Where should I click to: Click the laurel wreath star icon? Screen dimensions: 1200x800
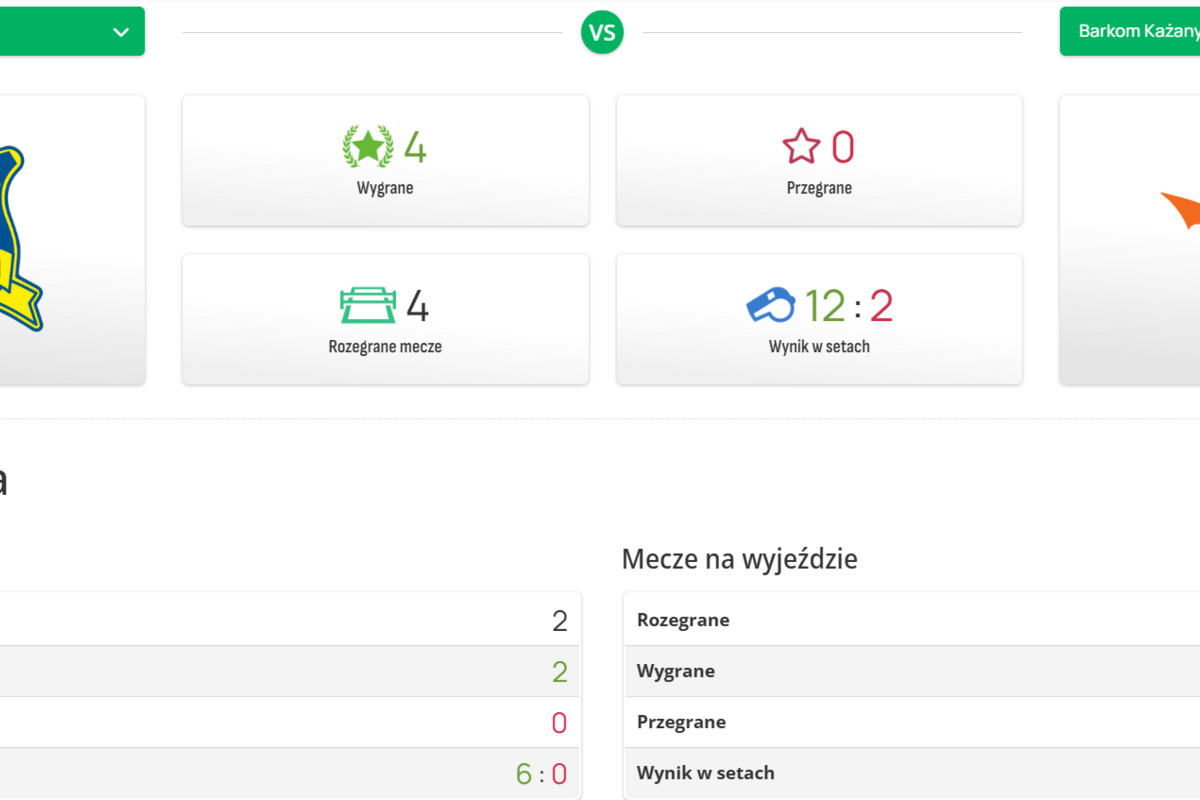click(x=367, y=147)
